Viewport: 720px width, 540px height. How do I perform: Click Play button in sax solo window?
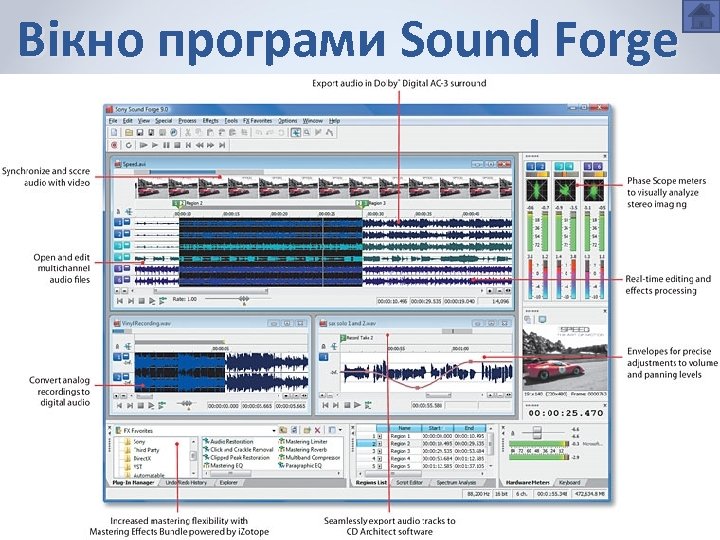click(357, 405)
